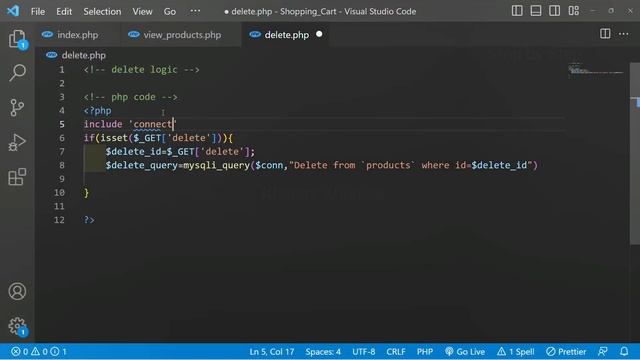Click the isset keyword on line 6
640x360 pixels.
pos(114,138)
